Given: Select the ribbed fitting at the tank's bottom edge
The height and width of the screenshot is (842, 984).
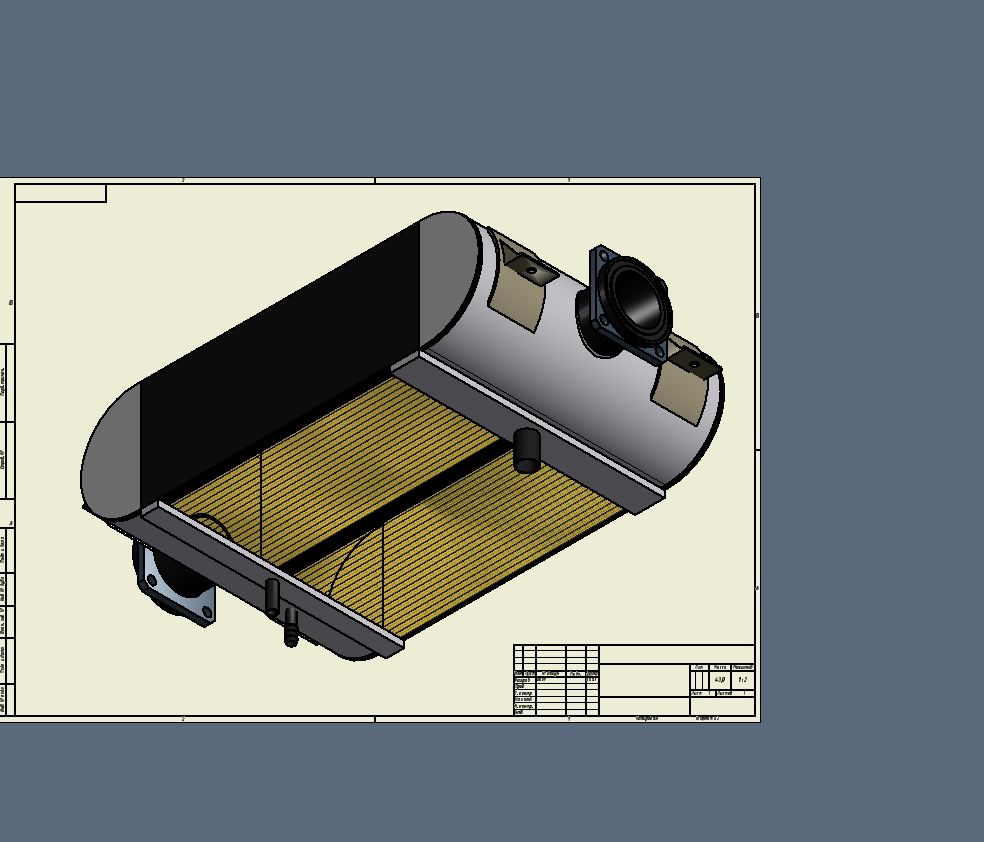Looking at the screenshot, I should point(291,627).
